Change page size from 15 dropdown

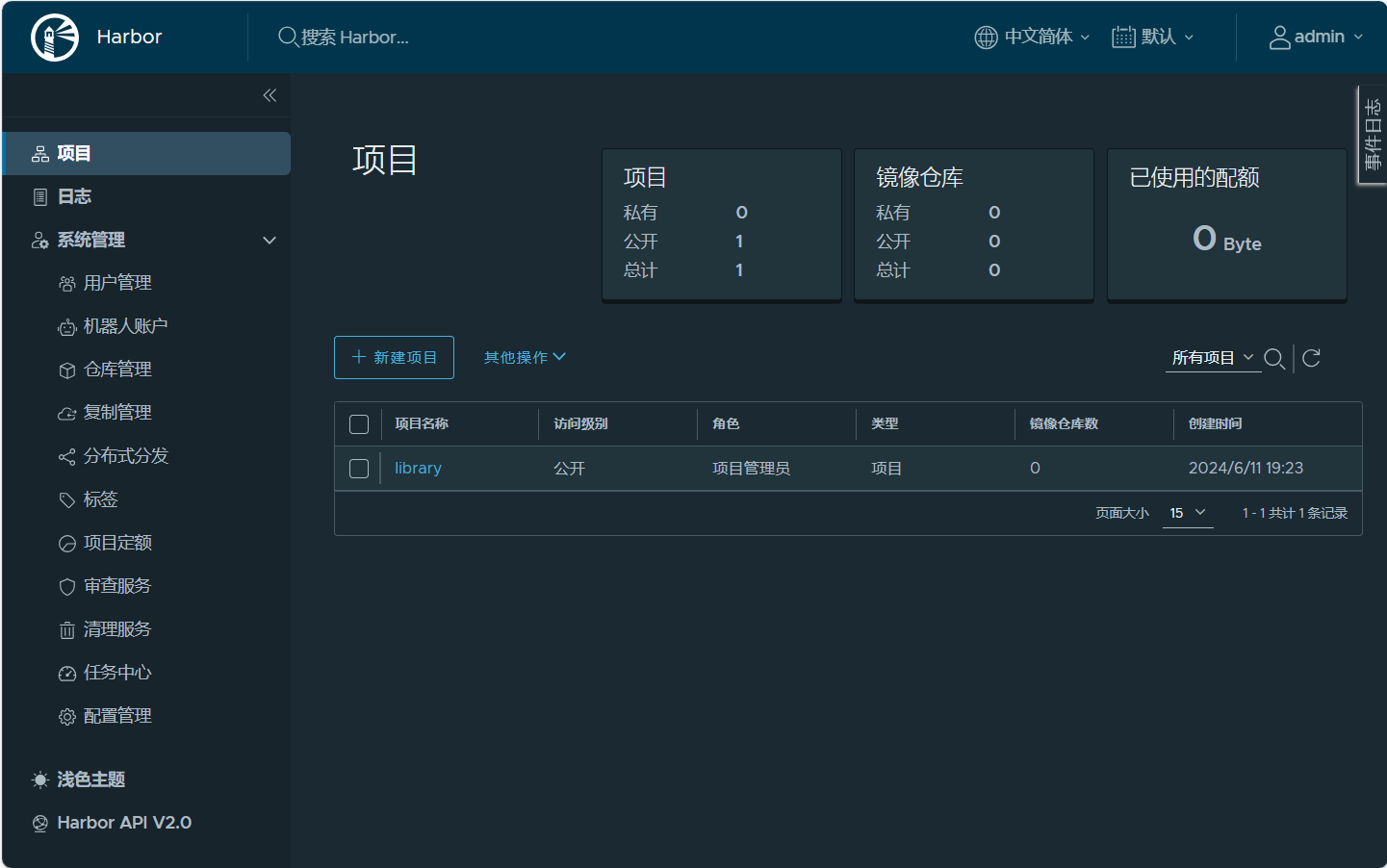click(x=1187, y=513)
